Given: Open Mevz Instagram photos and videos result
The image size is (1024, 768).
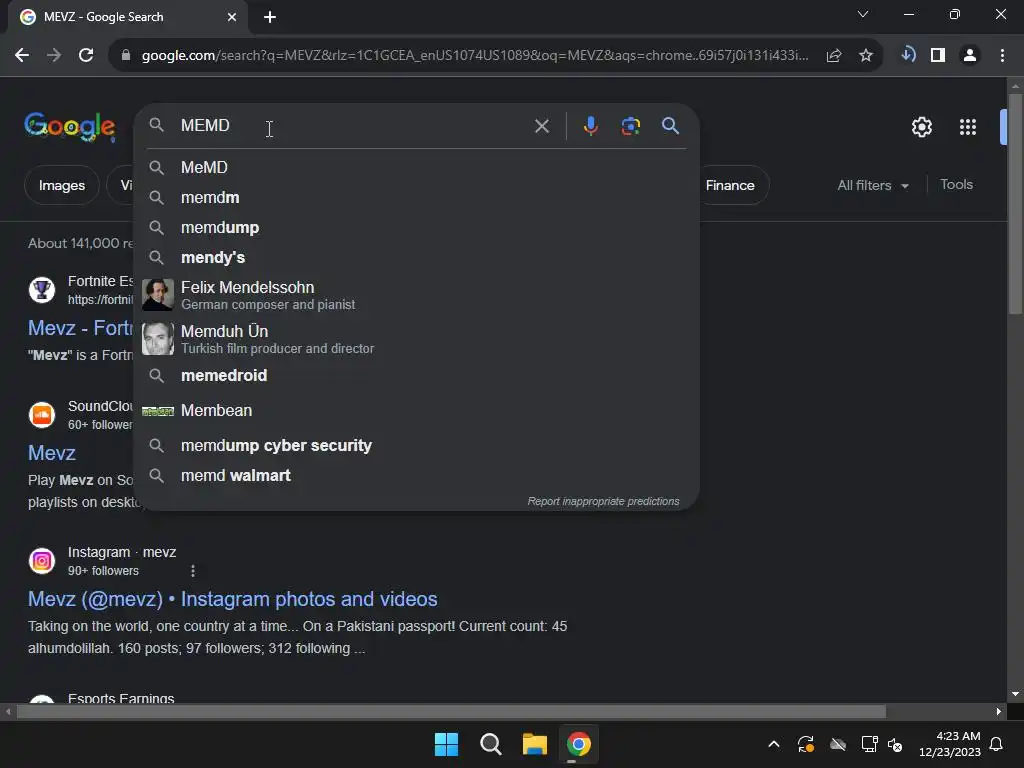Looking at the screenshot, I should (232, 599).
